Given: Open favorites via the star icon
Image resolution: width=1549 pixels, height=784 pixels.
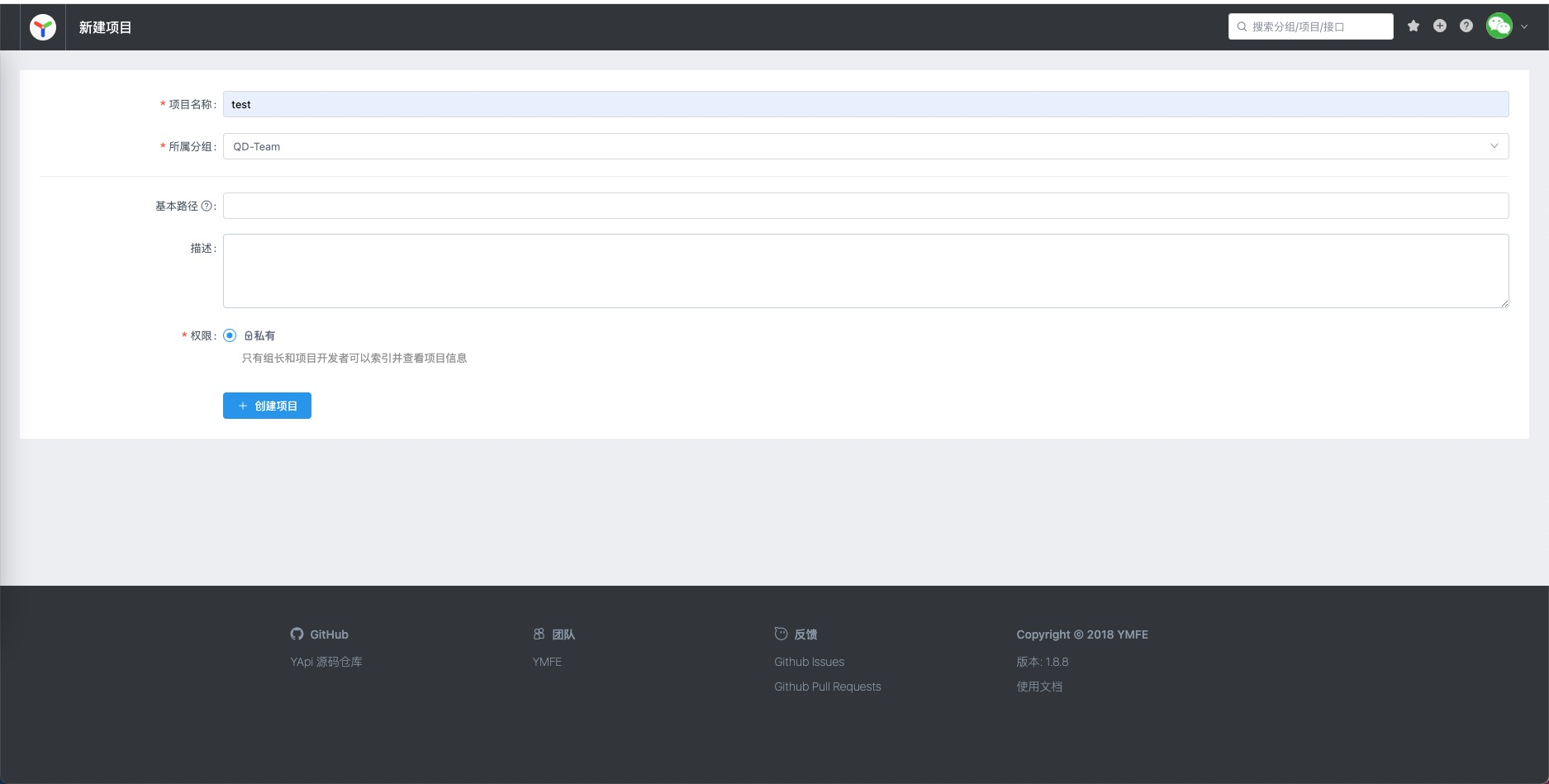Looking at the screenshot, I should [x=1414, y=26].
